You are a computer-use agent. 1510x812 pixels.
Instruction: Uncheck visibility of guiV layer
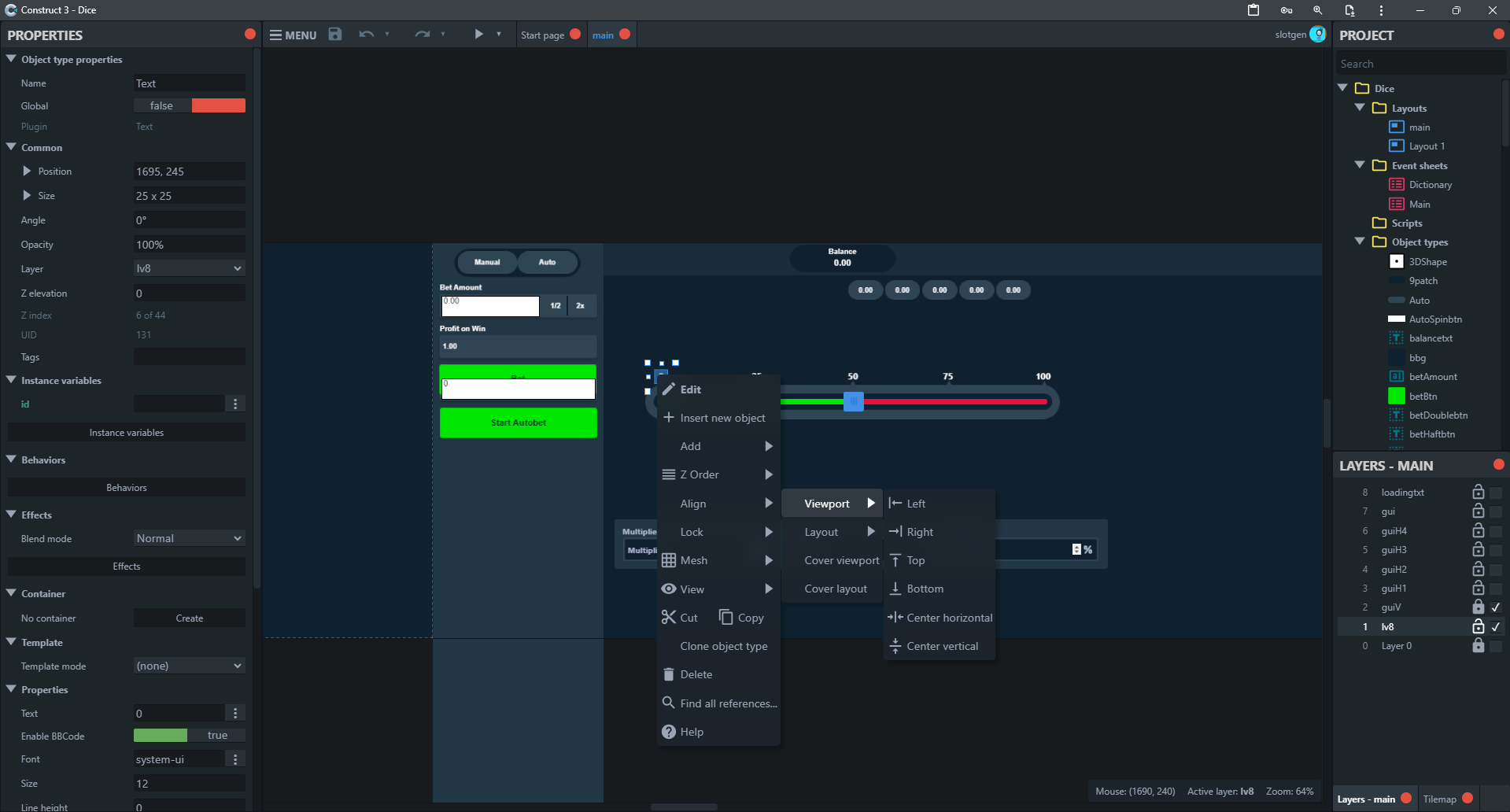(x=1496, y=607)
